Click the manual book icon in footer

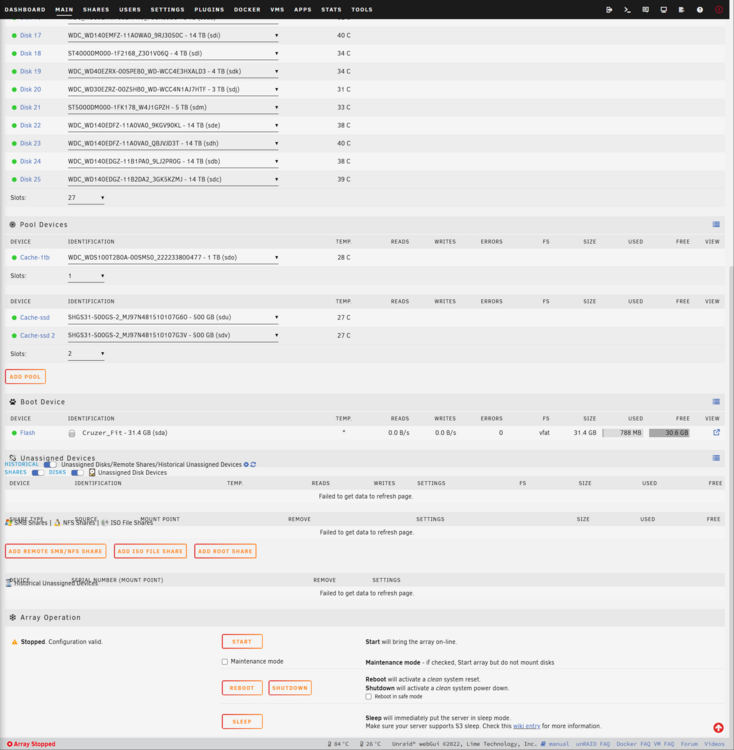[543, 744]
